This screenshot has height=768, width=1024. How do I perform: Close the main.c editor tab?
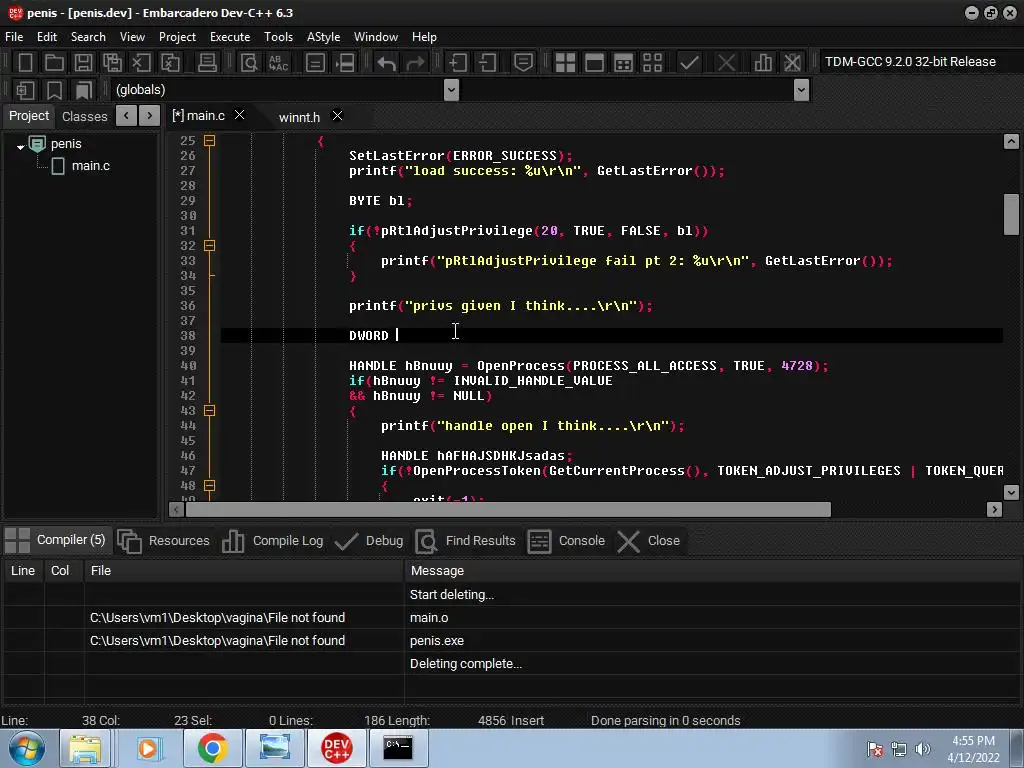coord(240,115)
